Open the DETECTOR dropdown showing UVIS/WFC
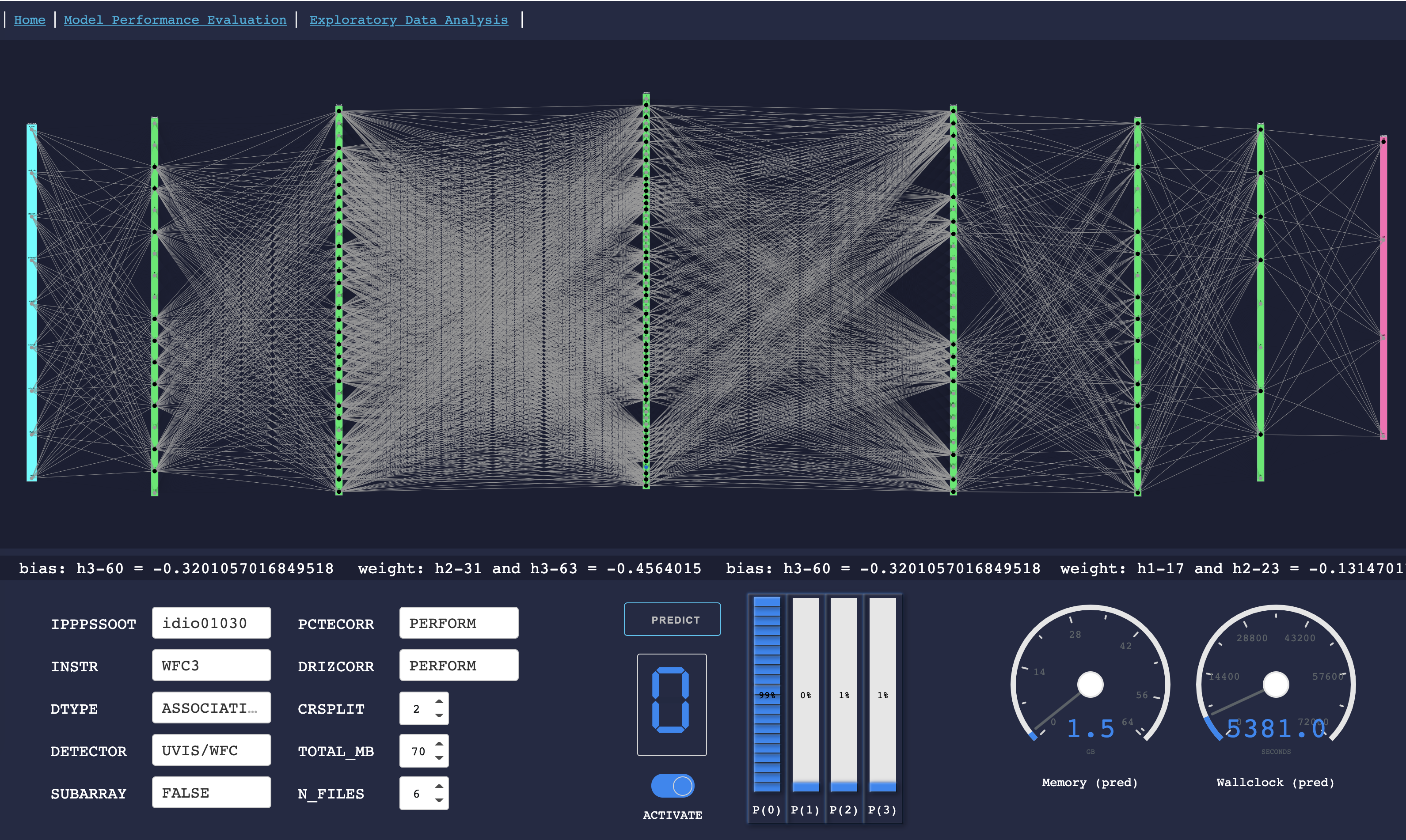The image size is (1406, 840). pyautogui.click(x=211, y=750)
